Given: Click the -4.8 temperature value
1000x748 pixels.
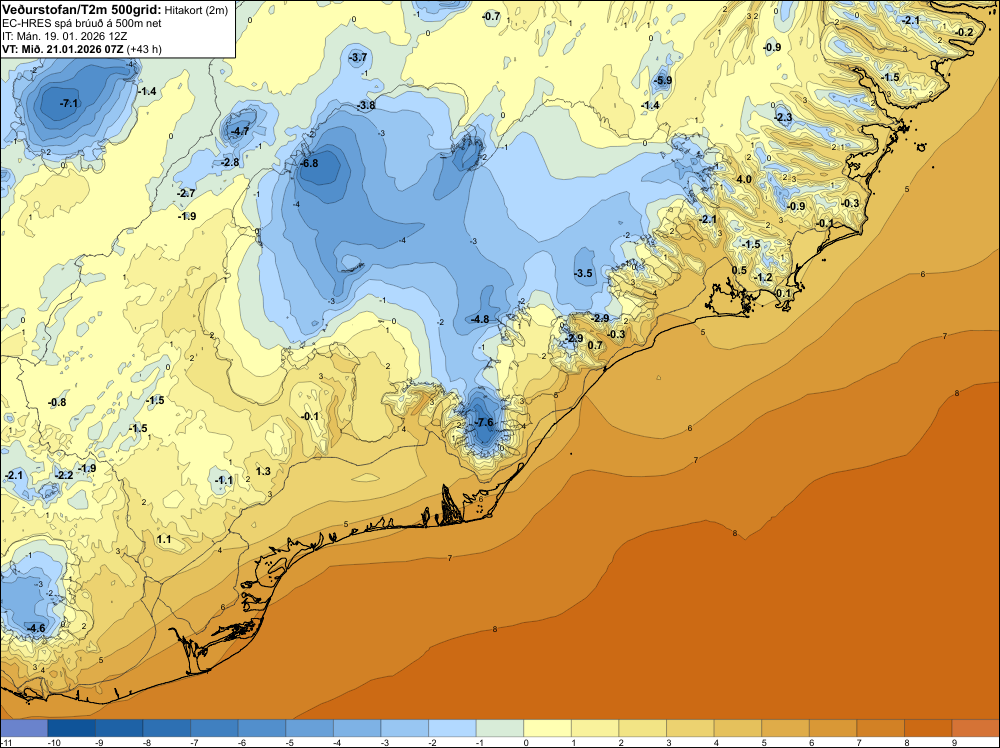Looking at the screenshot, I should pos(480,319).
